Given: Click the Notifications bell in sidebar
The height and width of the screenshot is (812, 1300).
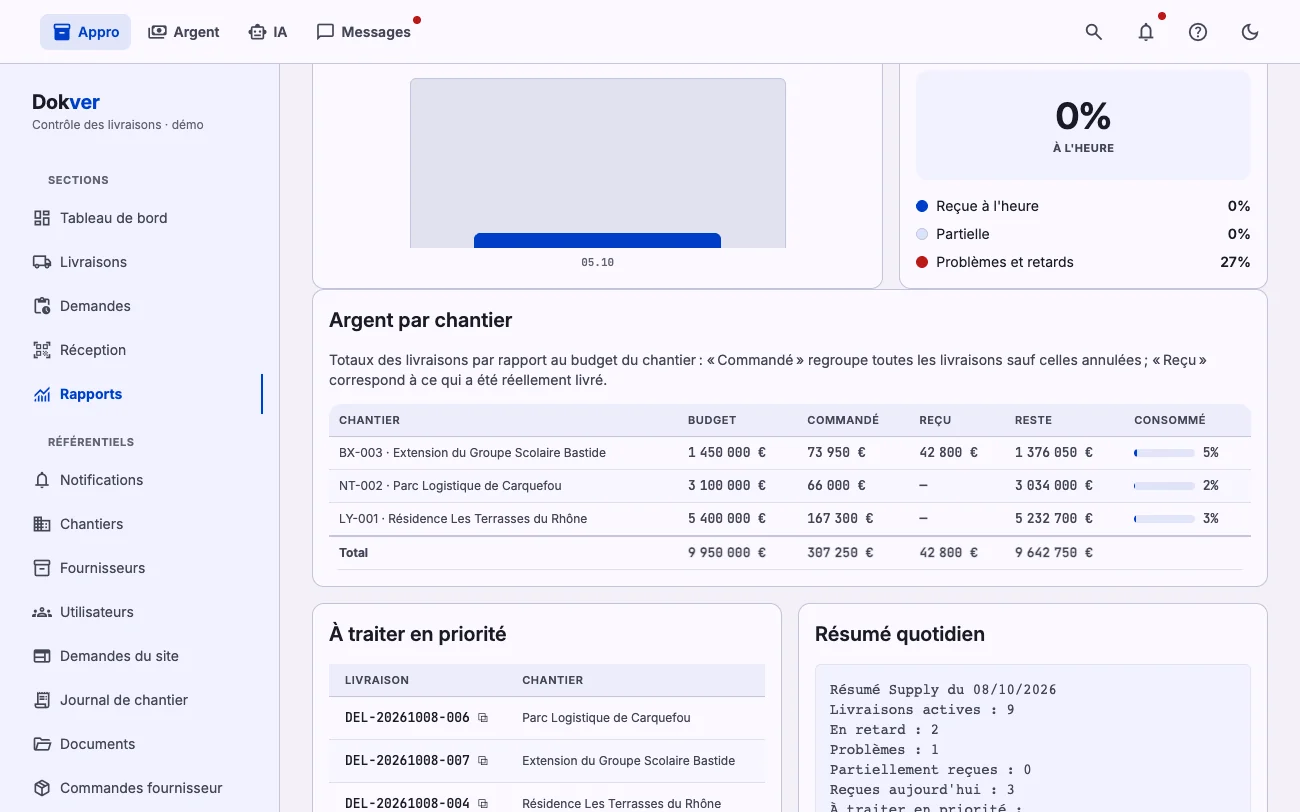Looking at the screenshot, I should click(x=42, y=480).
